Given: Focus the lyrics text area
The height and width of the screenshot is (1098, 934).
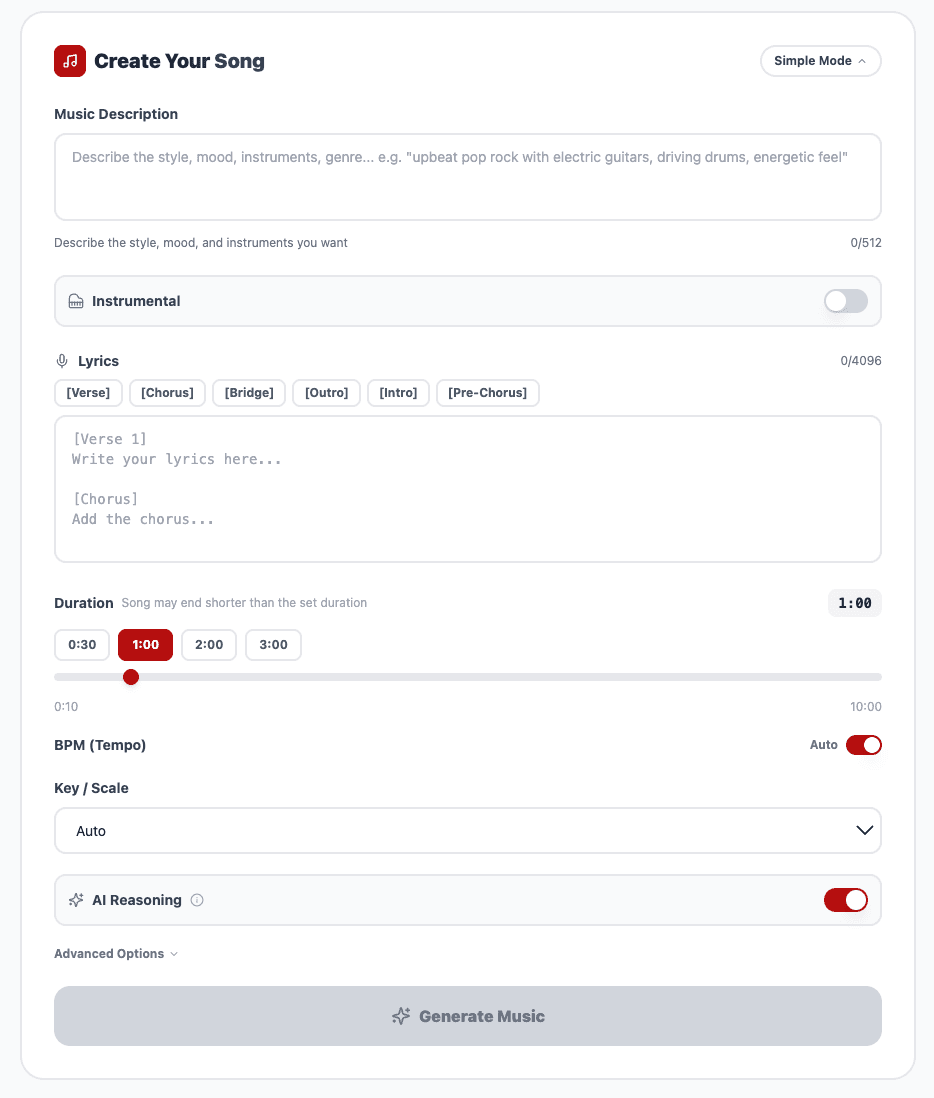Looking at the screenshot, I should (467, 489).
